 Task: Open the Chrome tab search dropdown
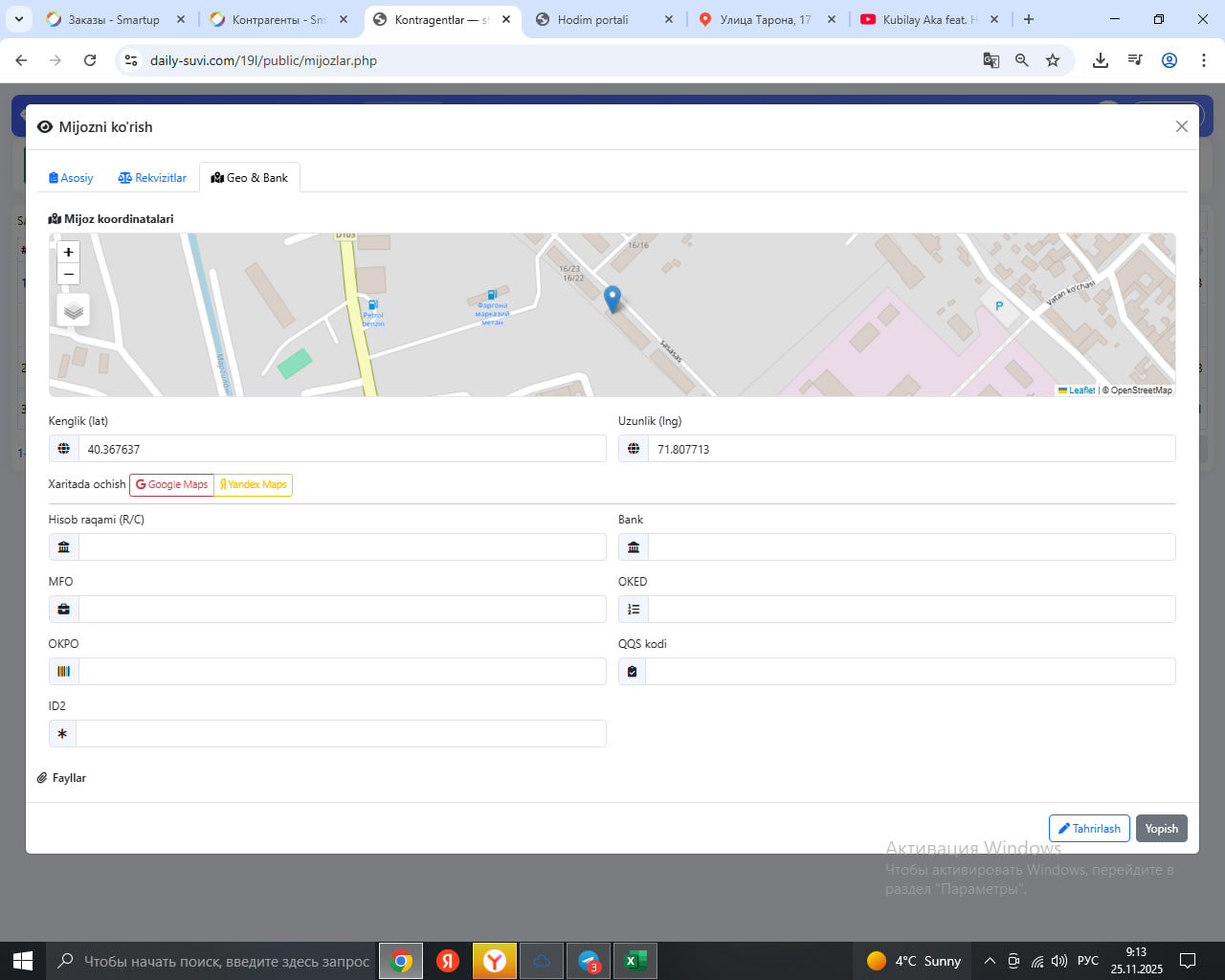click(x=19, y=19)
